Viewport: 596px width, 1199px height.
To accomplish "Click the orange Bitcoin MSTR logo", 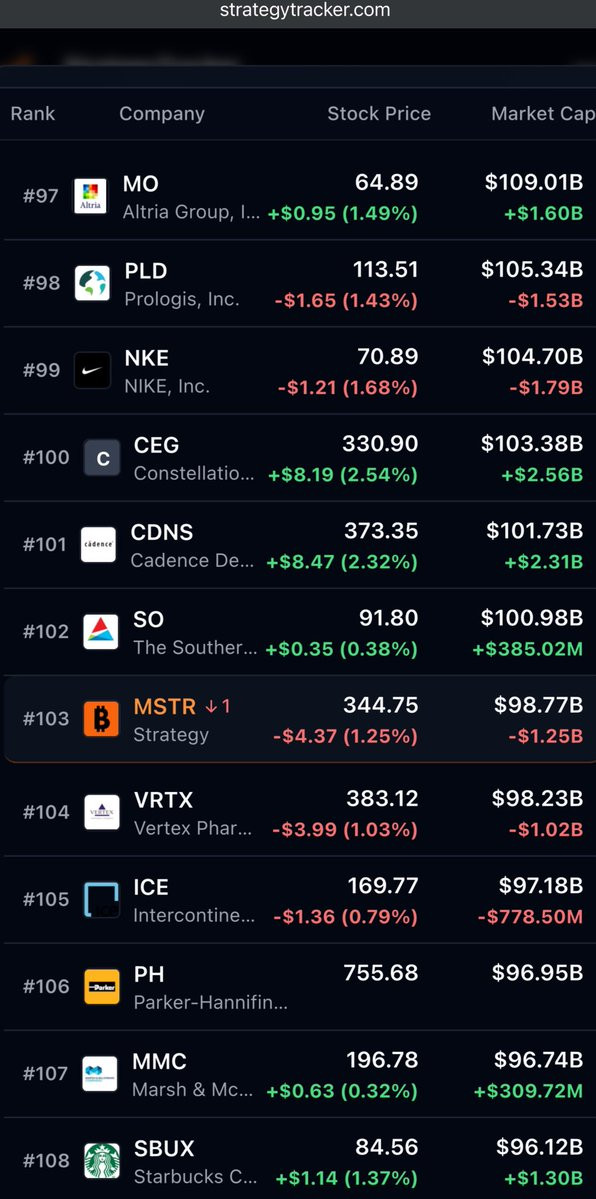I will point(101,719).
